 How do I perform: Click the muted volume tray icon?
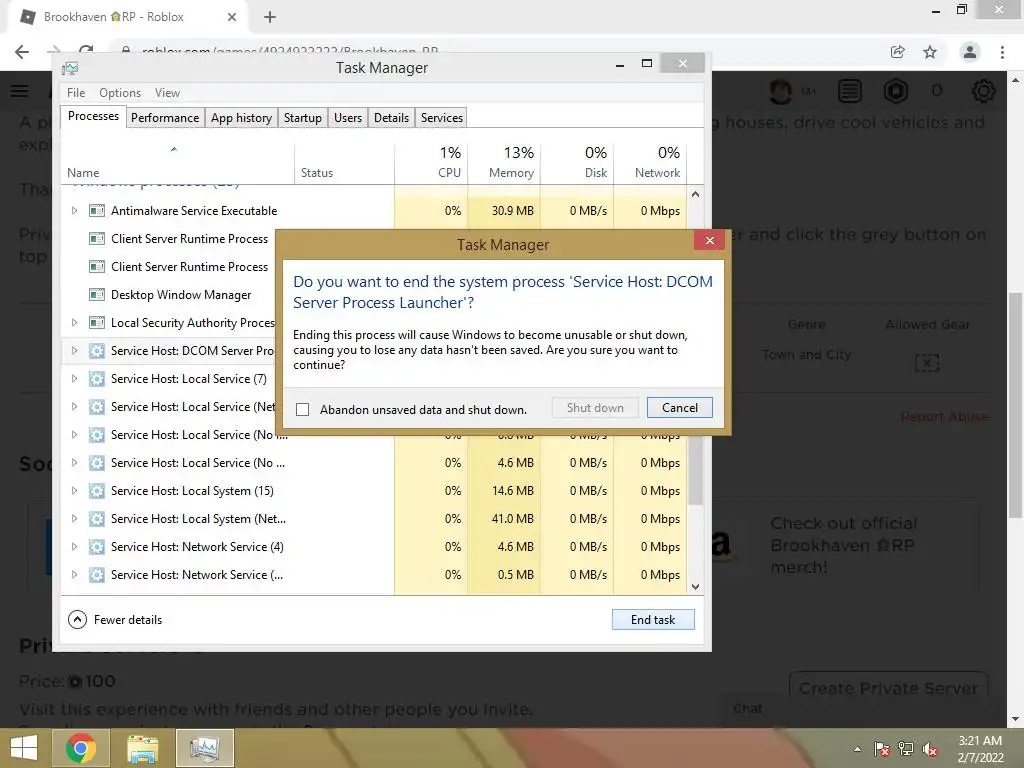coord(930,749)
